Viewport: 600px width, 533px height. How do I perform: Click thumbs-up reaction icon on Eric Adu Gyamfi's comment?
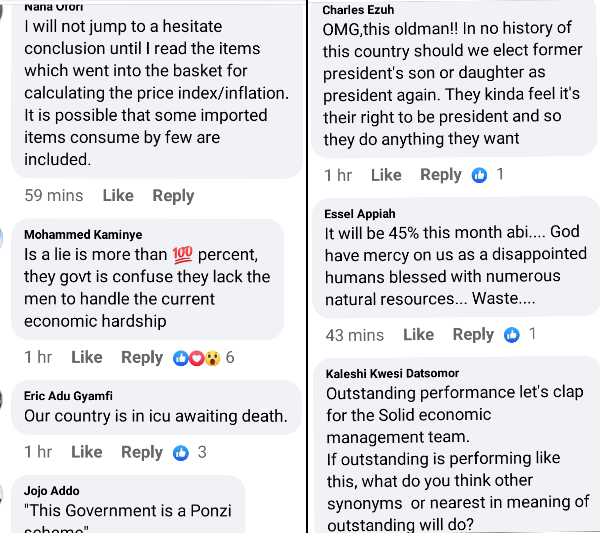point(181,453)
